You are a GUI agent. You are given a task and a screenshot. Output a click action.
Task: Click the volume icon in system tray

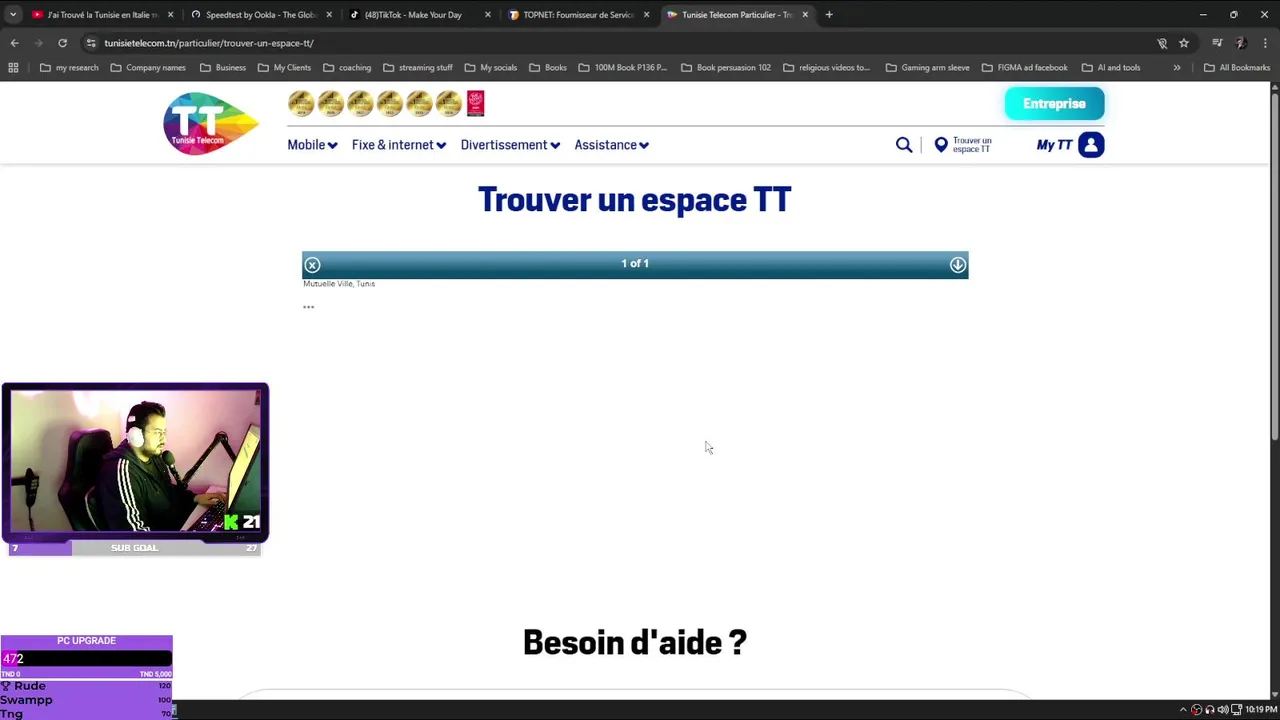coord(1222,710)
